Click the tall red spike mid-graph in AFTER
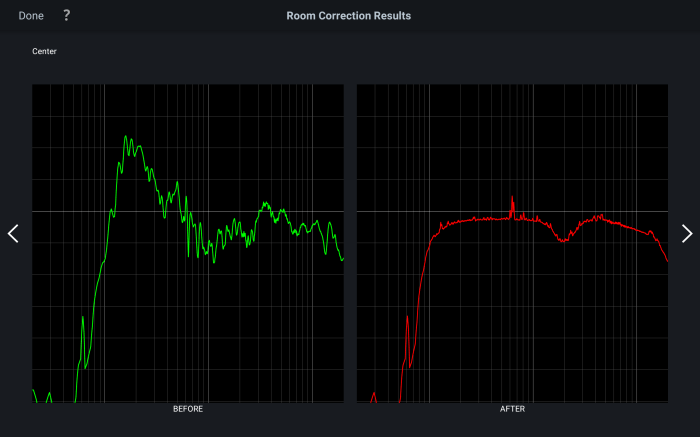Screen dimensions: 700x437 click(512, 197)
